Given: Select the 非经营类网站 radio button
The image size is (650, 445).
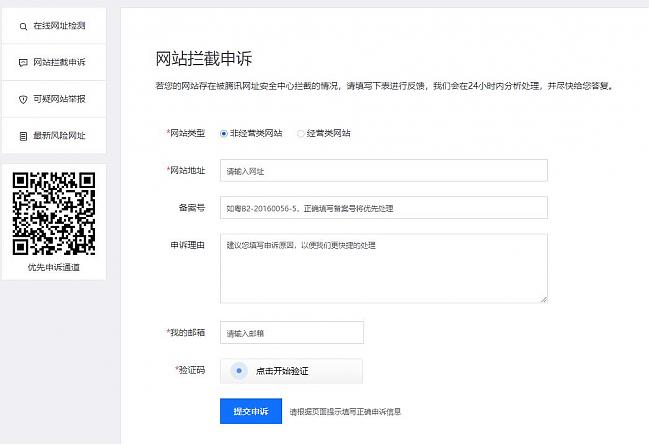Looking at the screenshot, I should [x=224, y=134].
